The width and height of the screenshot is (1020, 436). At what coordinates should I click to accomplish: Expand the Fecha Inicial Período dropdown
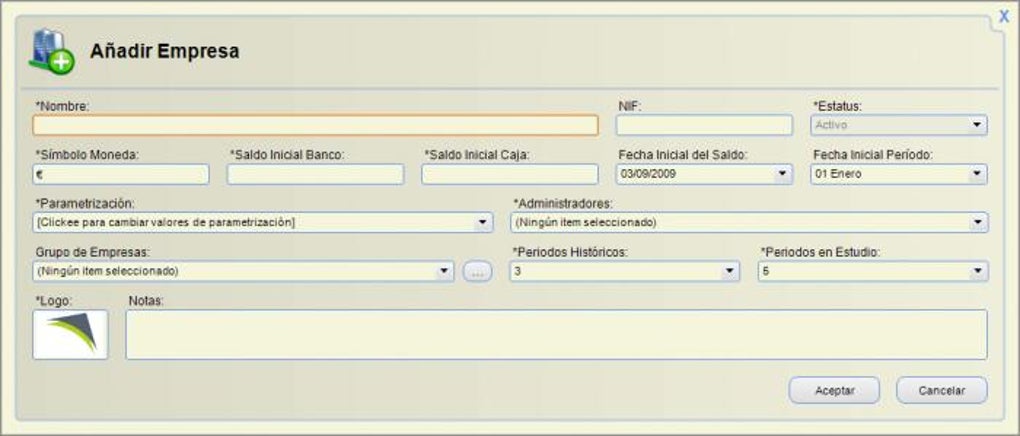point(976,175)
